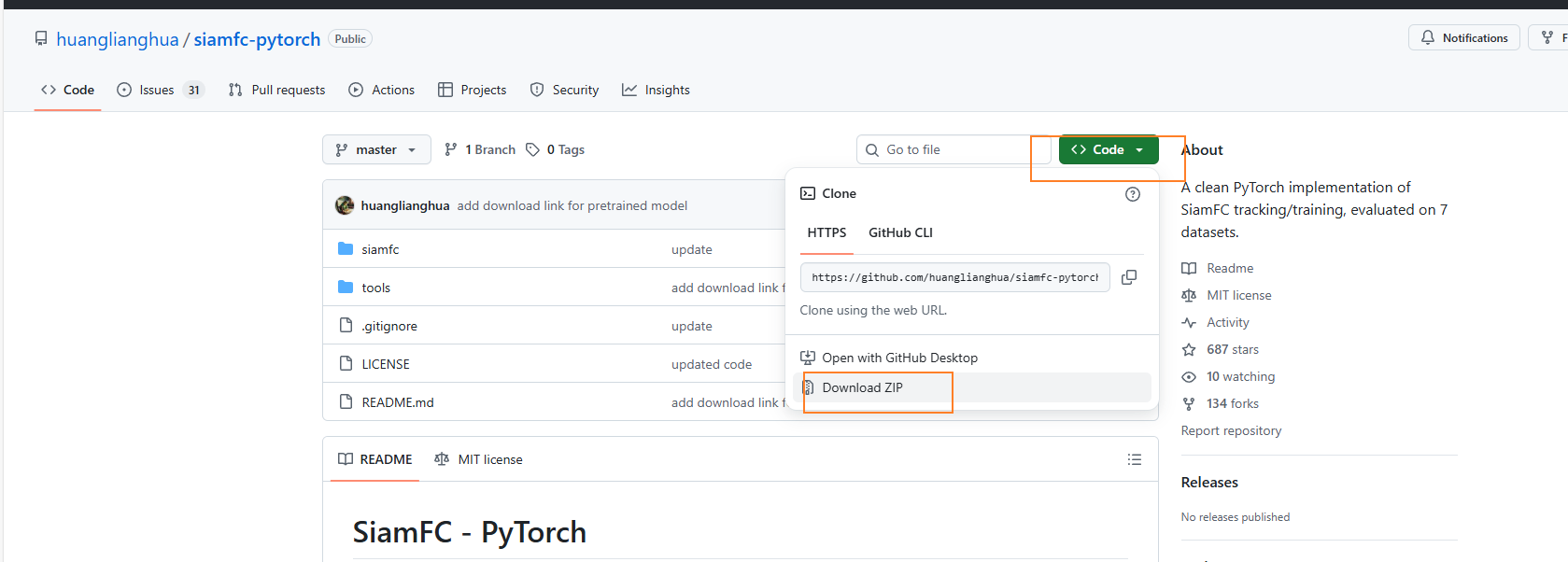Copy the clone URL to clipboard
The height and width of the screenshot is (562, 1568).
1129,277
